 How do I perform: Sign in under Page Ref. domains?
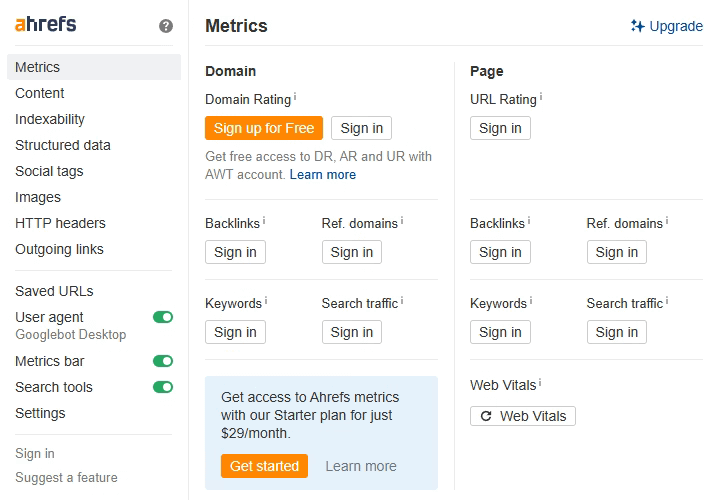[617, 252]
